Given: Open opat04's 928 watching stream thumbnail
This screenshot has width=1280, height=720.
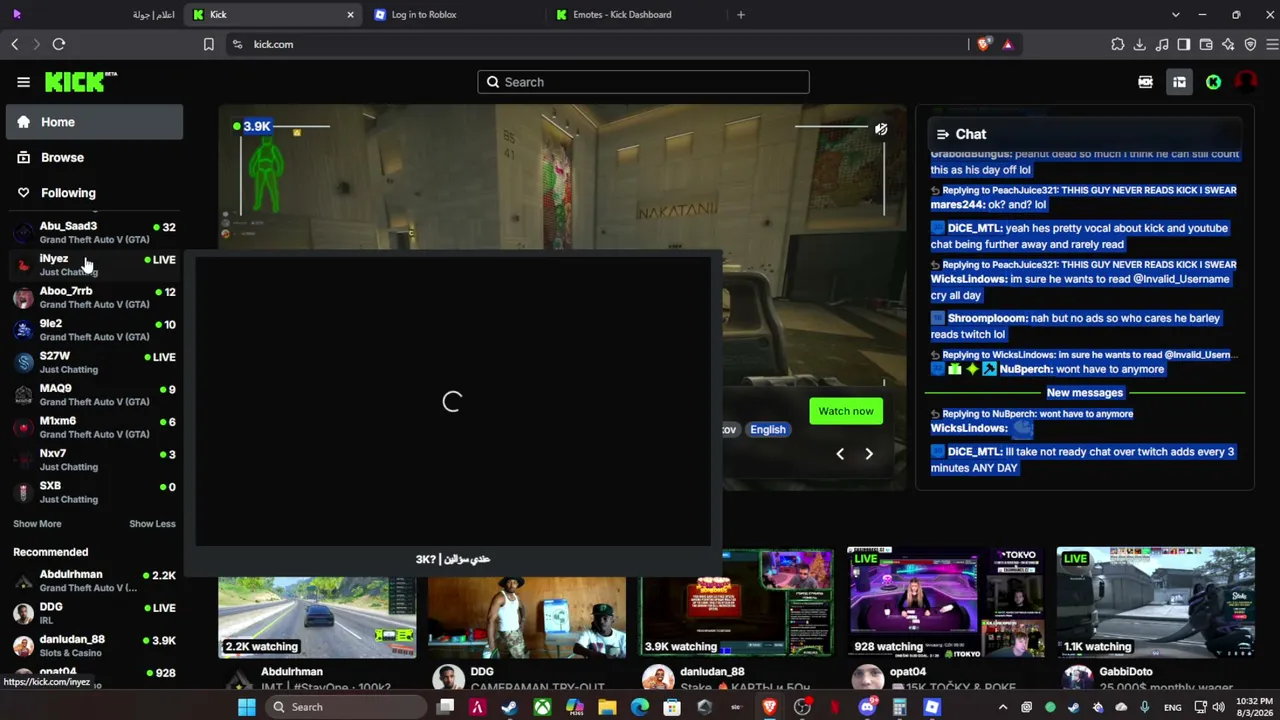Looking at the screenshot, I should point(946,602).
